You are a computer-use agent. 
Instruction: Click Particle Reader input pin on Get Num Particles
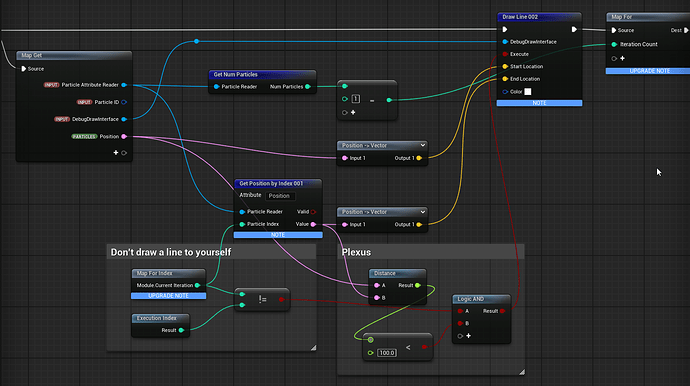tap(217, 87)
